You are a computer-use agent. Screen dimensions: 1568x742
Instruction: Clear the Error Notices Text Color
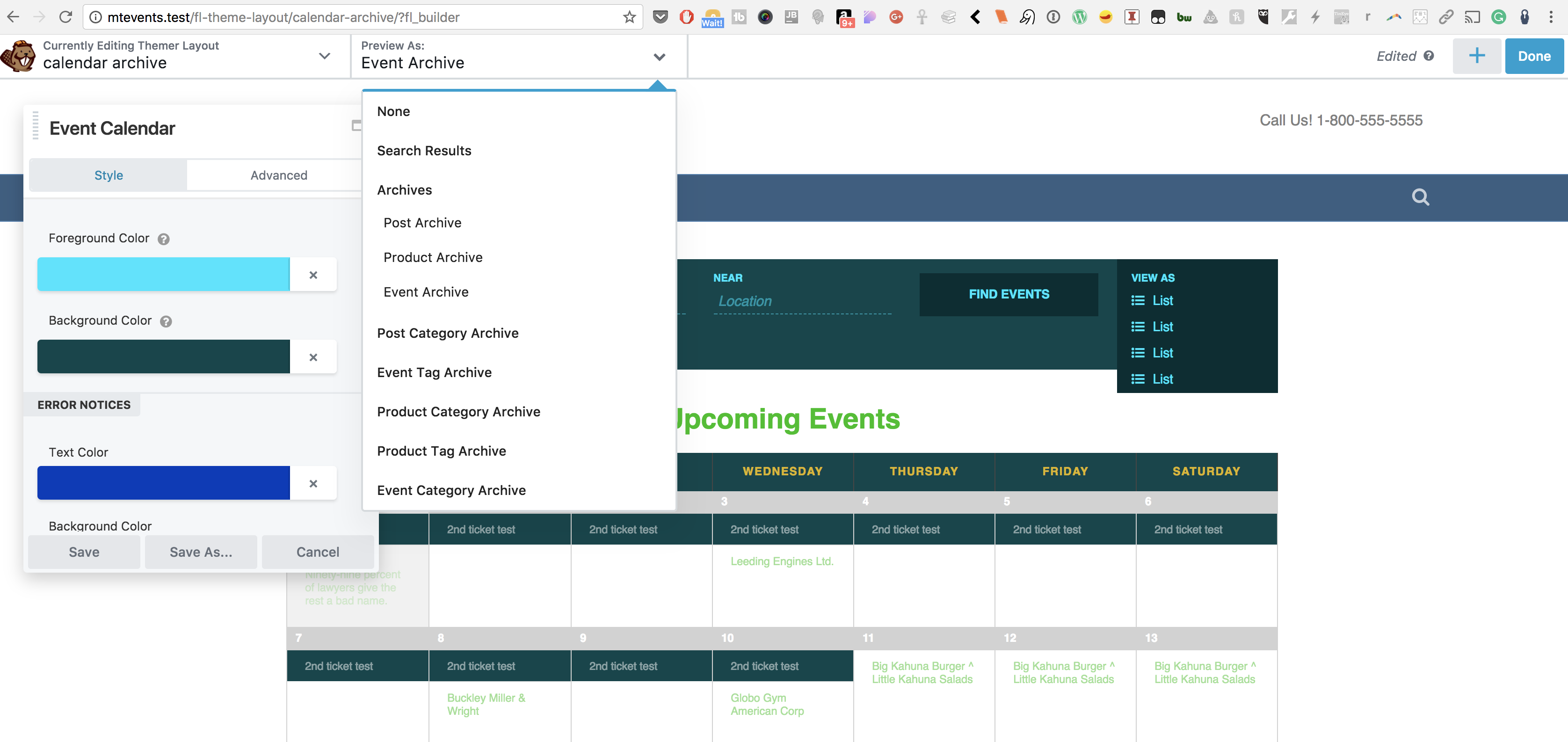coord(313,483)
